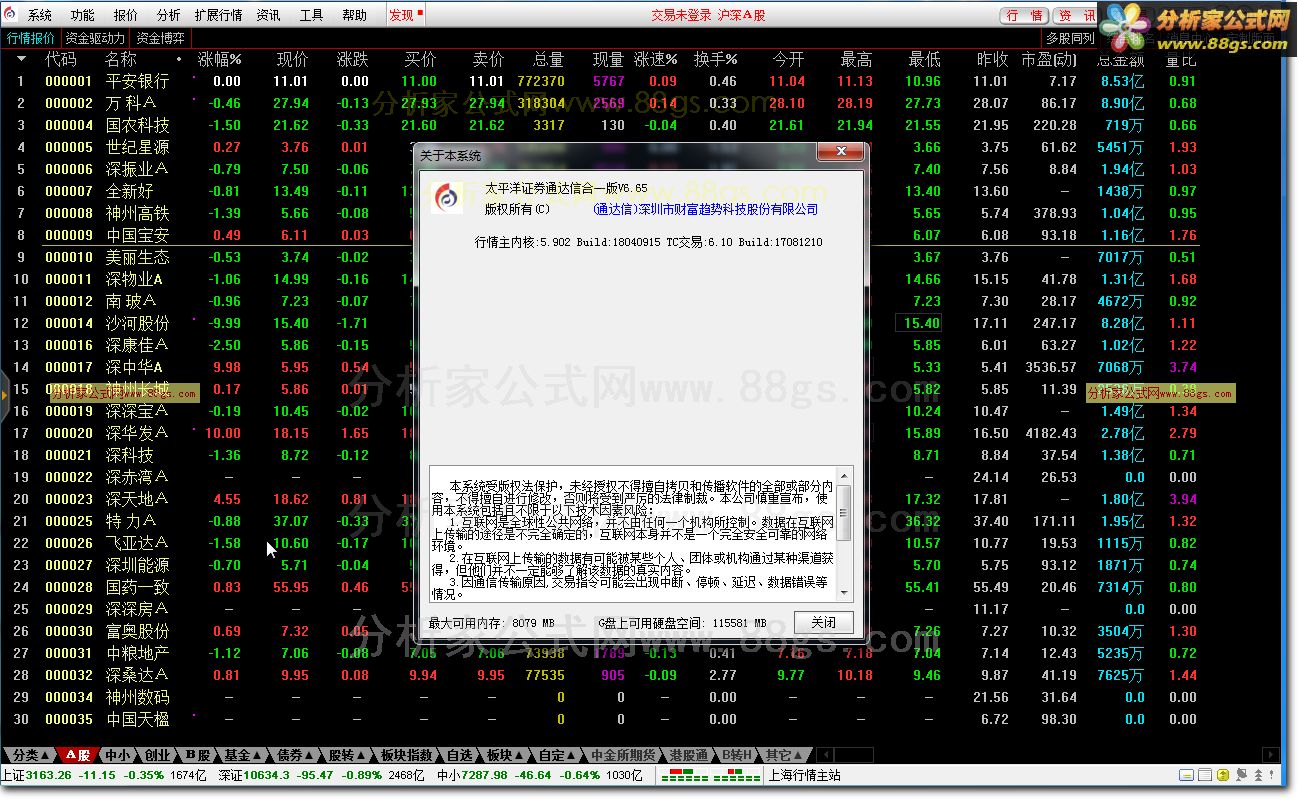This screenshot has width=1299, height=799.
Task: Close the 关于本系统 dialog with X
Action: 841,153
